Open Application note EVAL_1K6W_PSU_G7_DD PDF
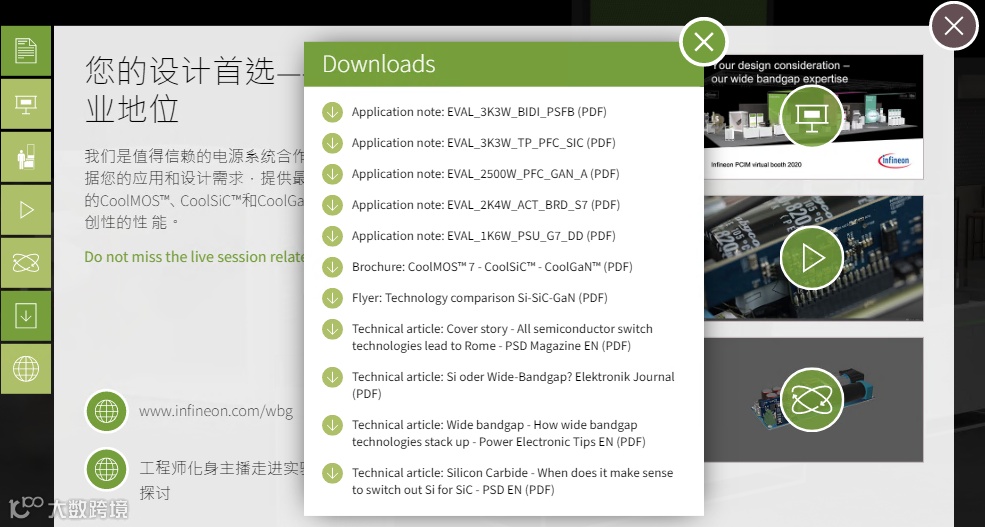Screen dimensions: 985x527 coord(484,236)
